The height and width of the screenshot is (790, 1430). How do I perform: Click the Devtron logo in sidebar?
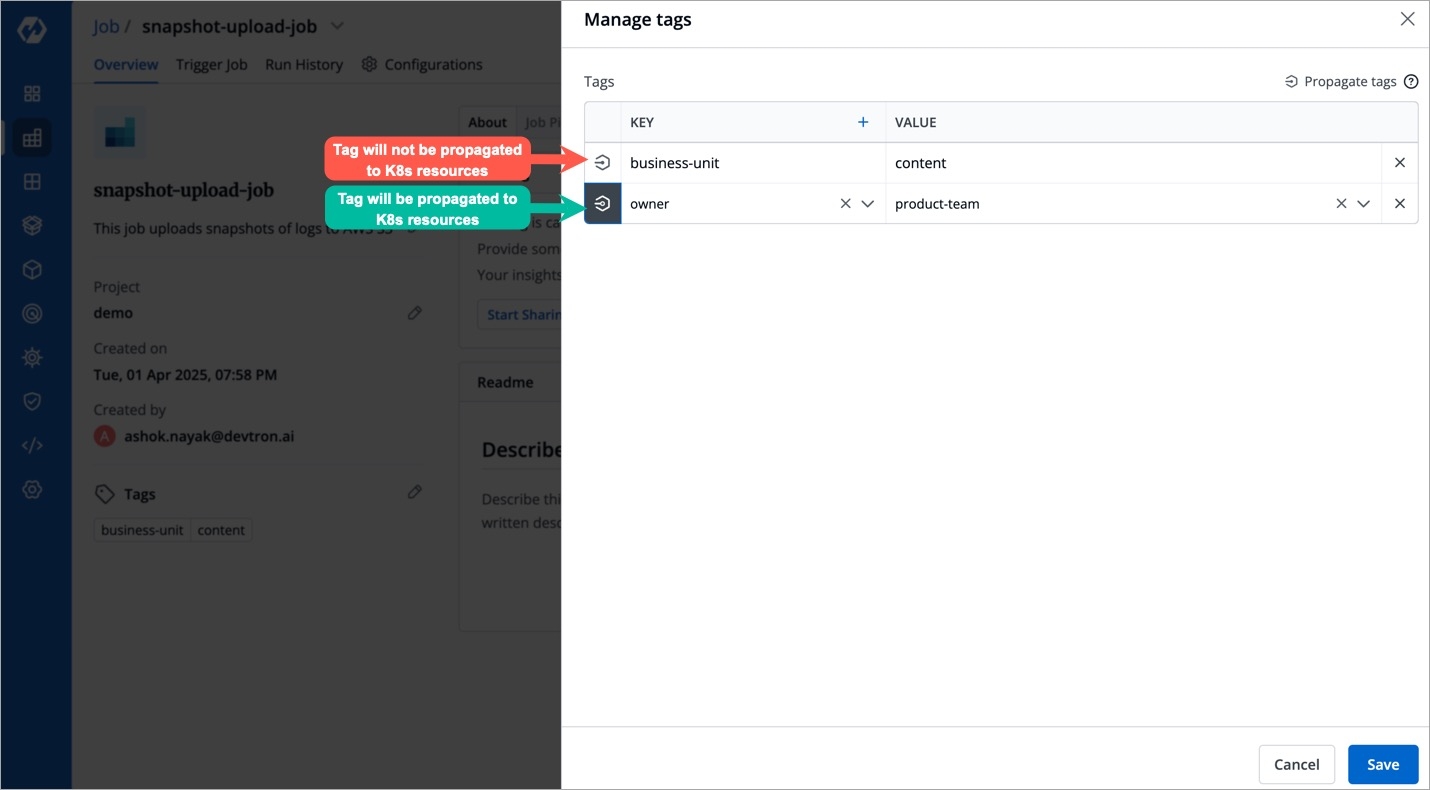click(32, 28)
